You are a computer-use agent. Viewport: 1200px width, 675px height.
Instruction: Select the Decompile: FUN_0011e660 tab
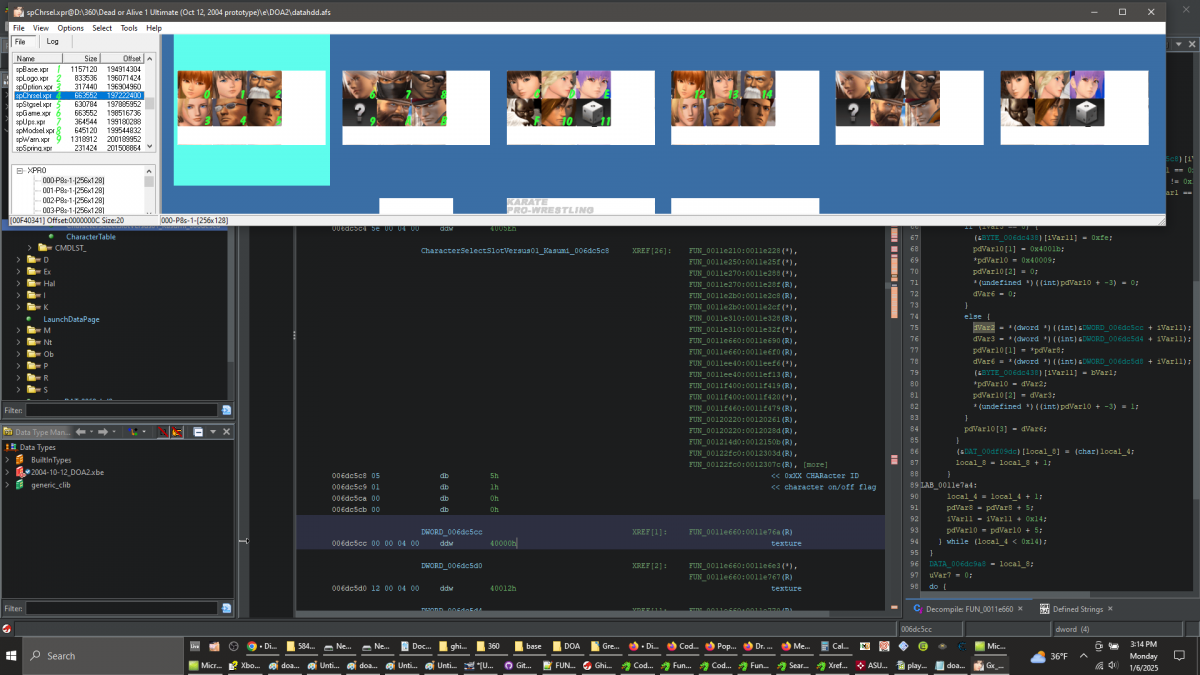coord(966,609)
